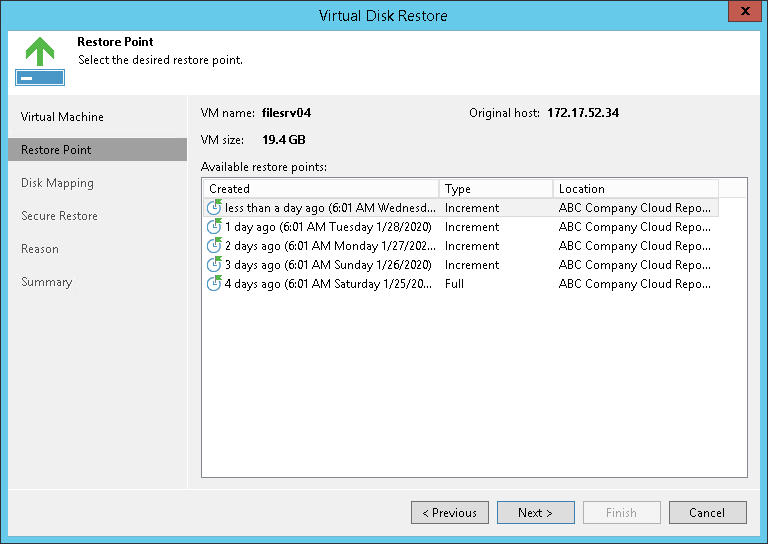Open the Disk Mapping step
The image size is (768, 544).
[x=57, y=183]
